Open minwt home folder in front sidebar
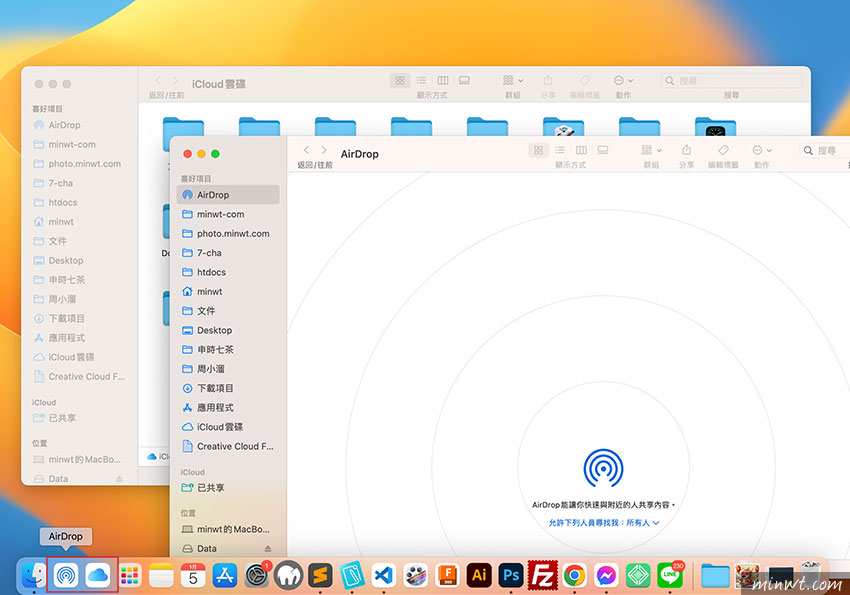The image size is (850, 595). (228, 292)
